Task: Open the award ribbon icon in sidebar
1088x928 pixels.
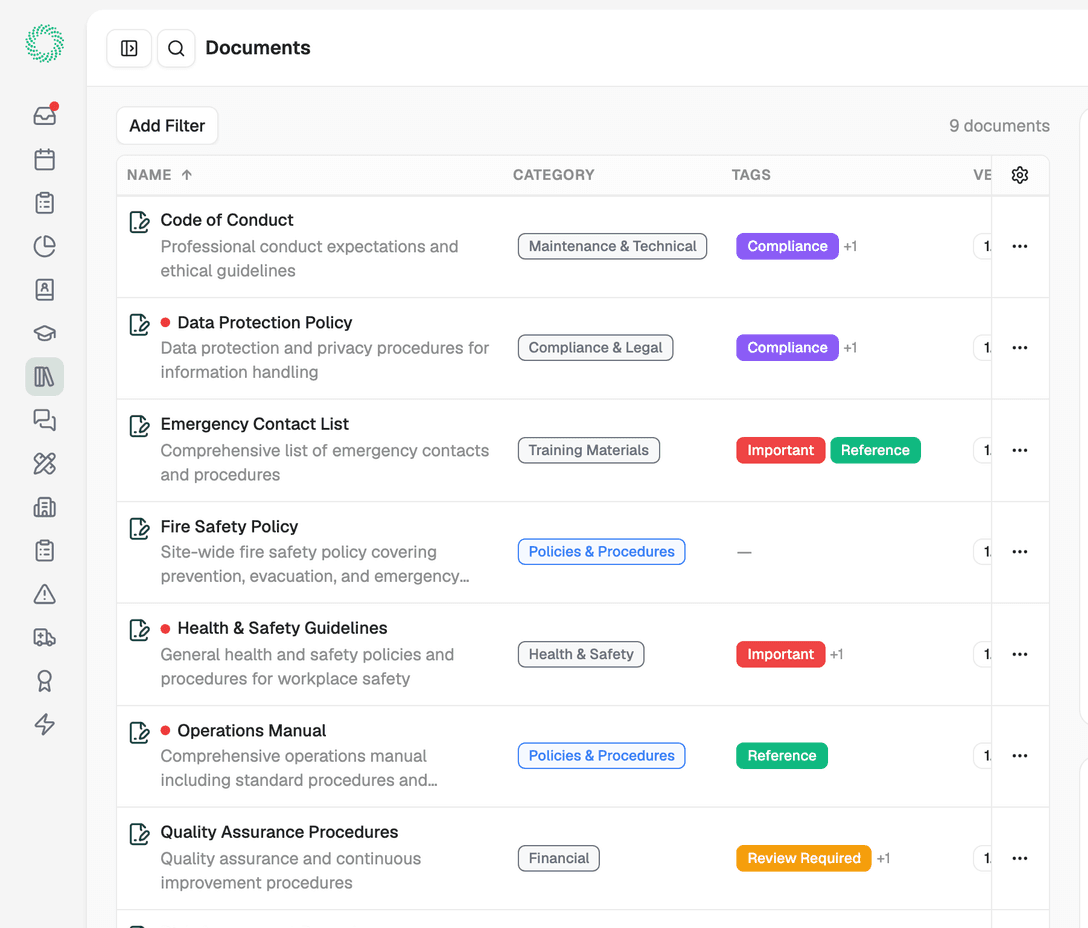Action: coord(44,681)
